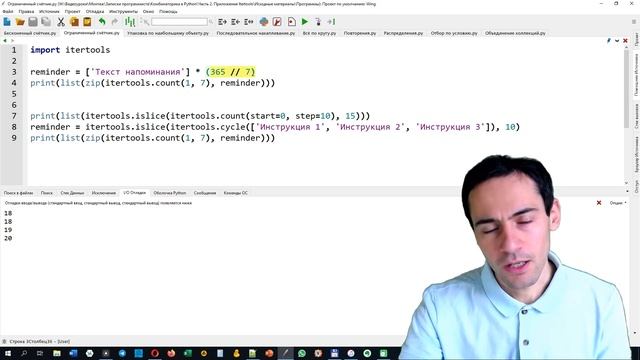Open the red wrench tools icon
The width and height of the screenshot is (640, 360).
click(x=277, y=22)
